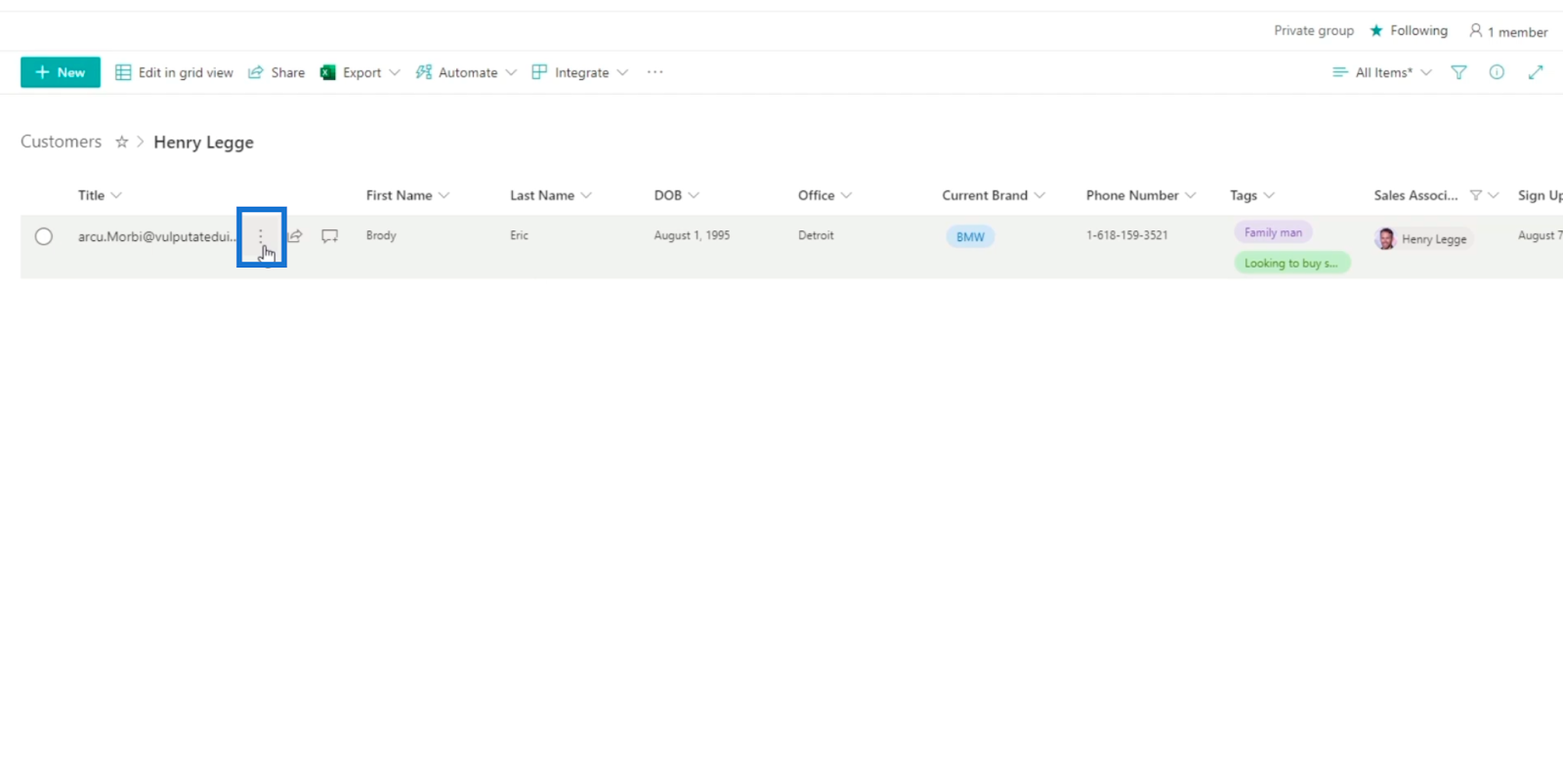Screen dimensions: 1563x784
Task: Click the New item button
Action: point(61,72)
